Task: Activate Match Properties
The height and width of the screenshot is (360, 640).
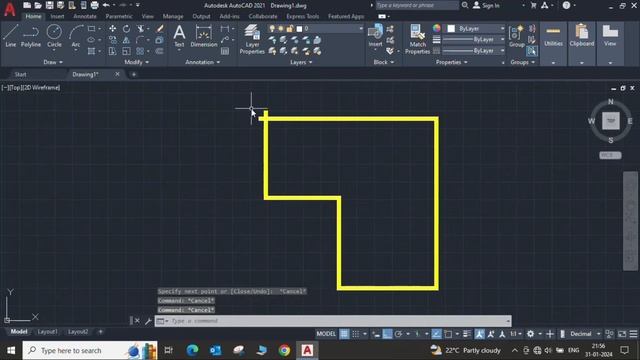Action: (x=417, y=39)
